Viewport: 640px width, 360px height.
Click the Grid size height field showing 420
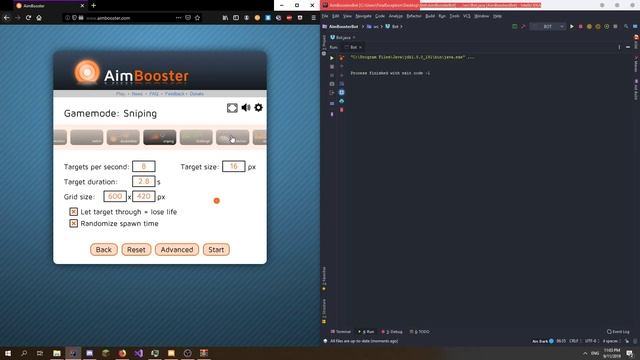coord(144,196)
